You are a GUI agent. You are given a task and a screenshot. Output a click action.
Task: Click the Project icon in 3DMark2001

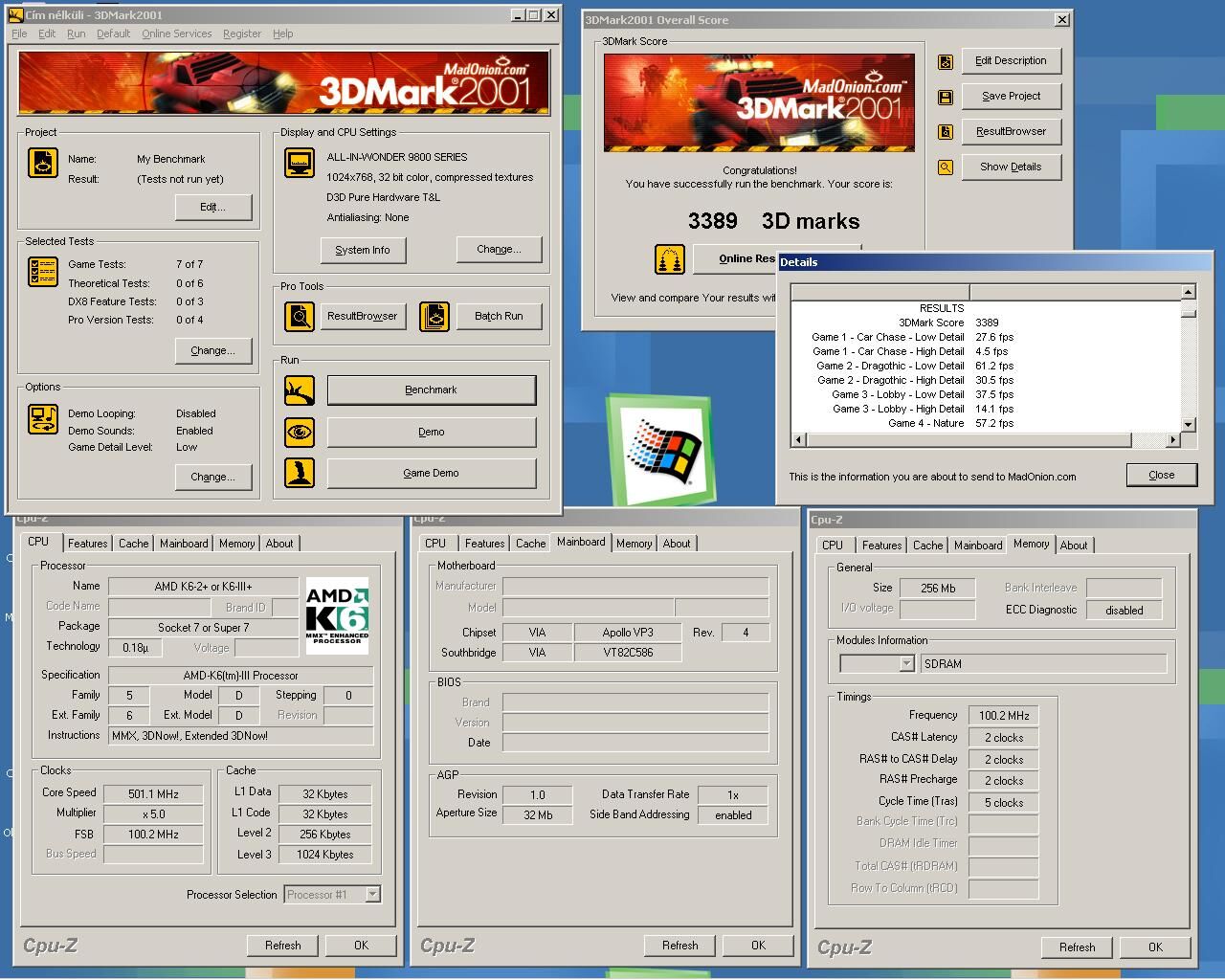(43, 162)
